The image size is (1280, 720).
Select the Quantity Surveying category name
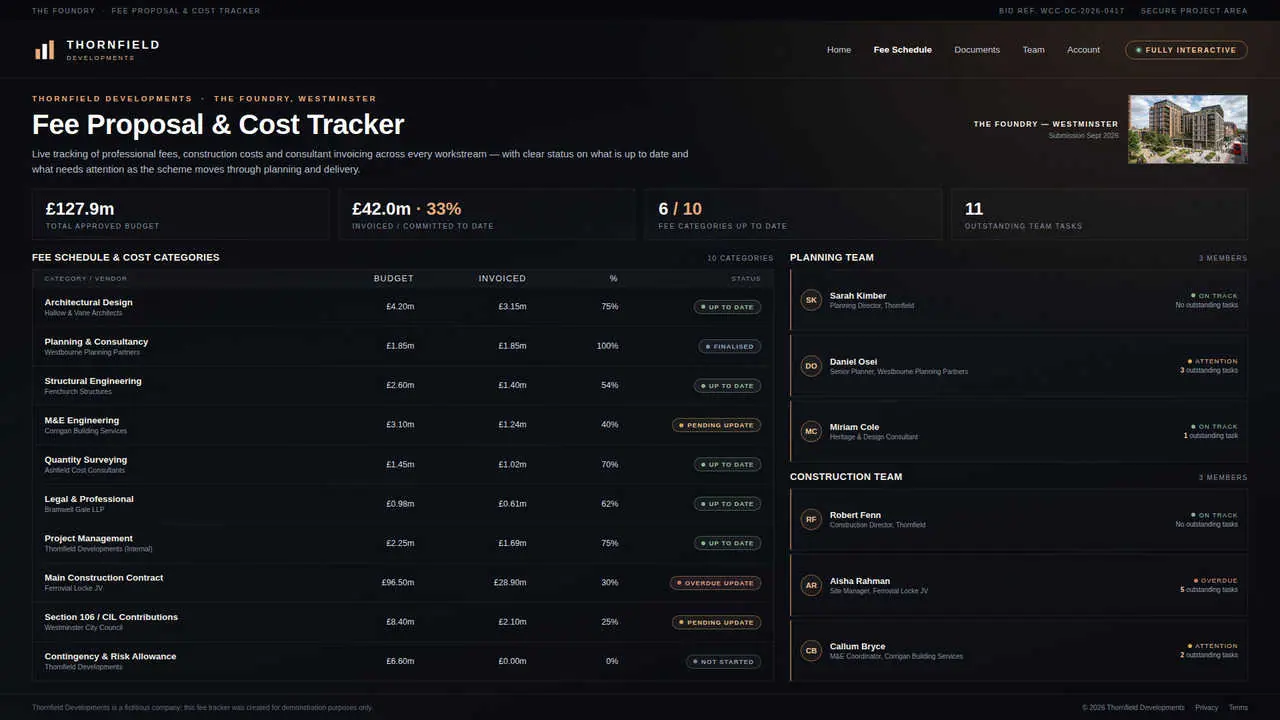[86, 460]
